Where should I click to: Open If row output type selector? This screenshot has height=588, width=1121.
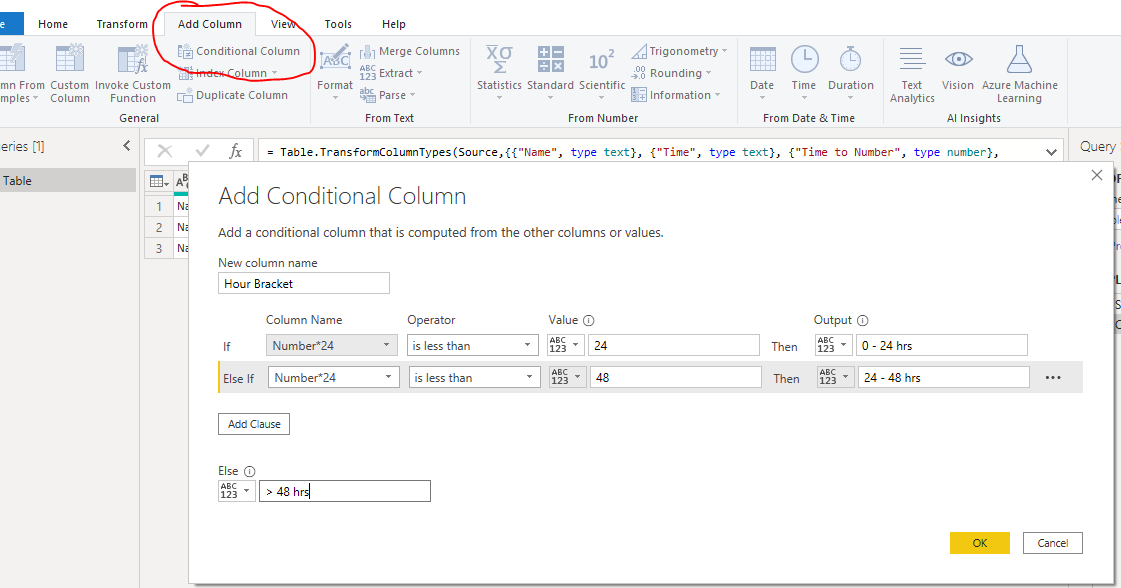pyautogui.click(x=834, y=346)
